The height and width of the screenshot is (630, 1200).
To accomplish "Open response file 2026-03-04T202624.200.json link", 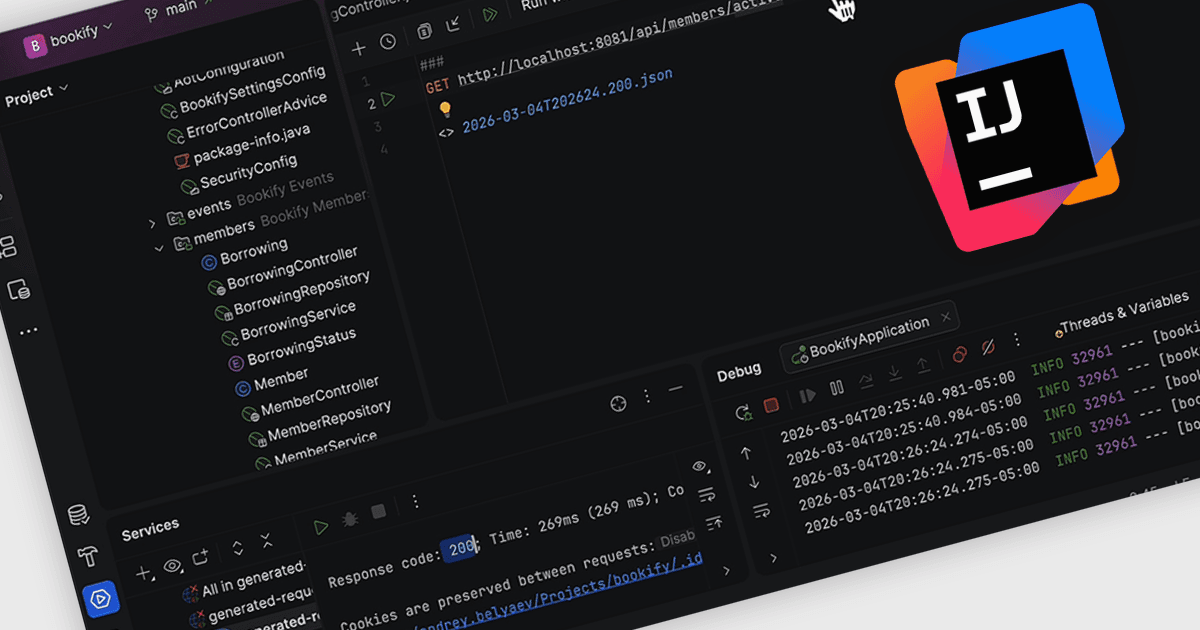I will coord(567,102).
